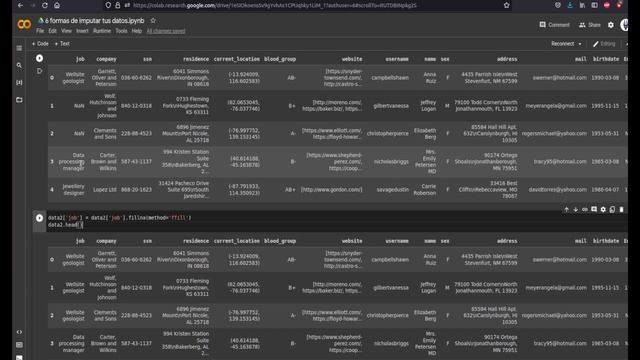
Task: Open the variables inspector panel
Action: click(19, 82)
